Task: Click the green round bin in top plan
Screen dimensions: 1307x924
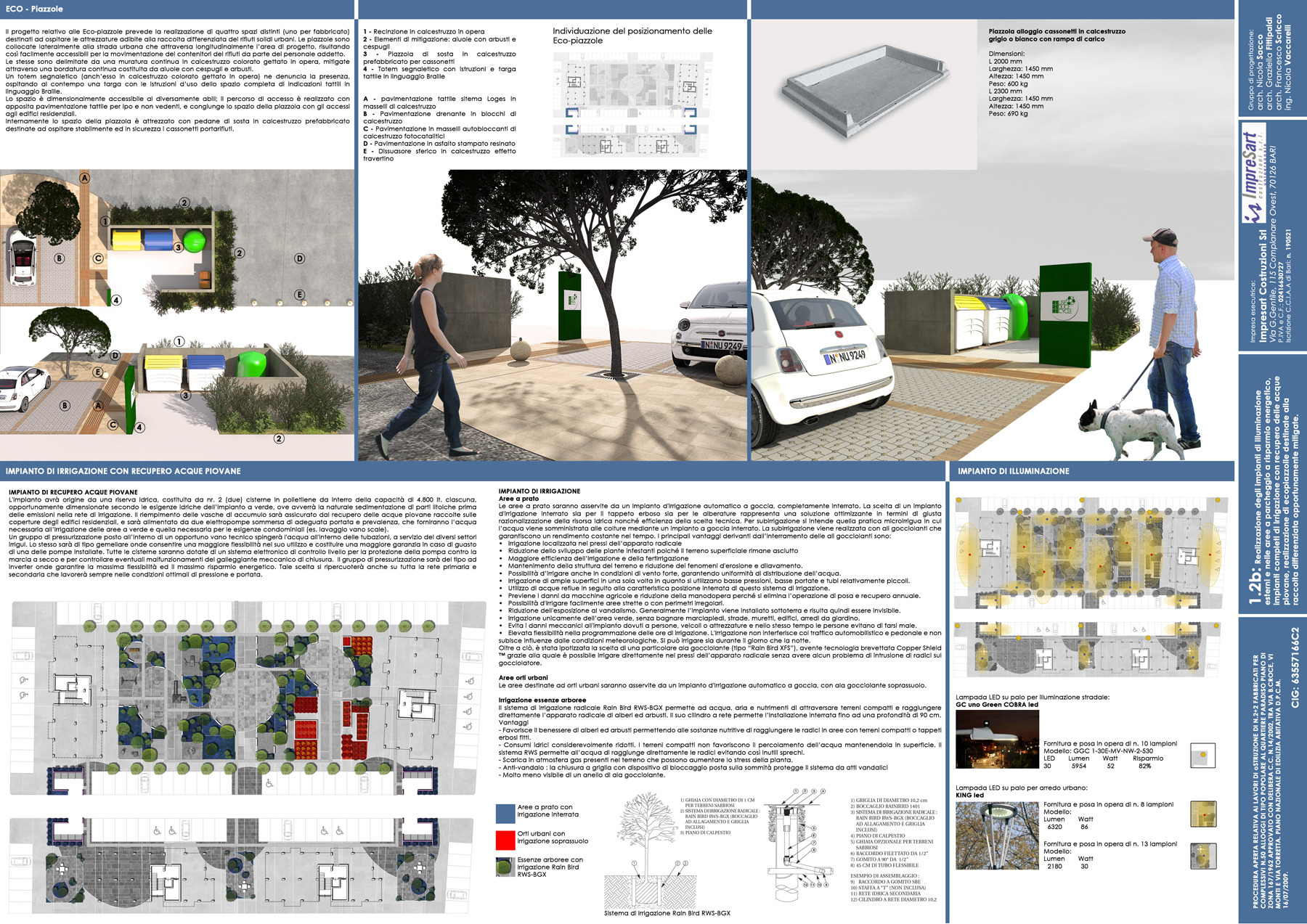Action: (194, 241)
